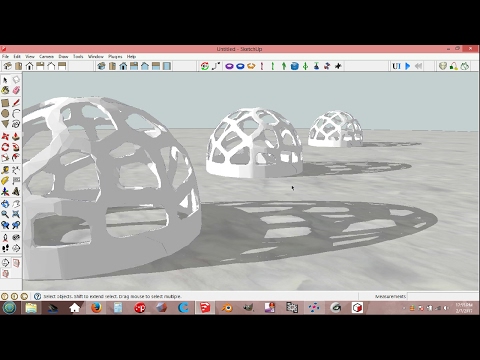Click the help question mark icon
This screenshot has height=360, width=480.
point(37,296)
